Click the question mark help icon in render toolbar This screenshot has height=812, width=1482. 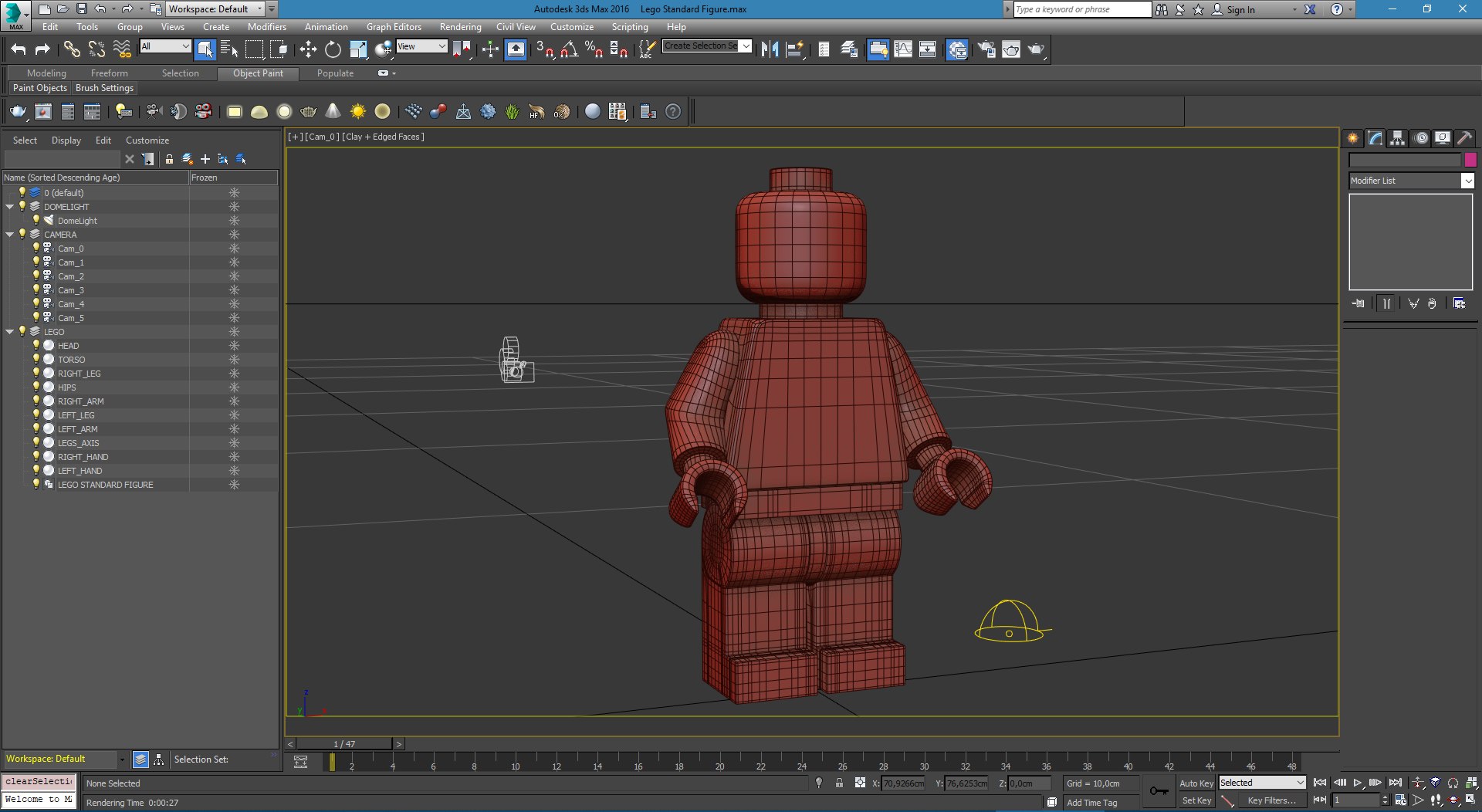click(673, 112)
